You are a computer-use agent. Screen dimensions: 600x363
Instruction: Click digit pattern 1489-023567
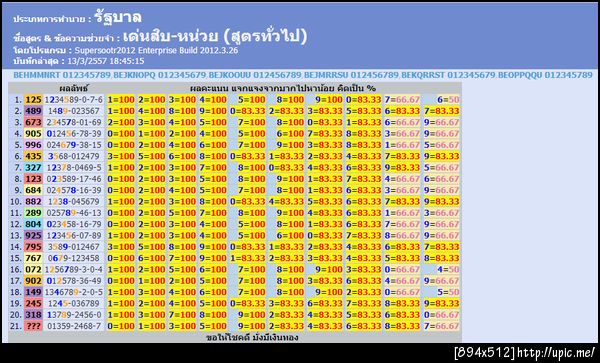click(x=74, y=111)
